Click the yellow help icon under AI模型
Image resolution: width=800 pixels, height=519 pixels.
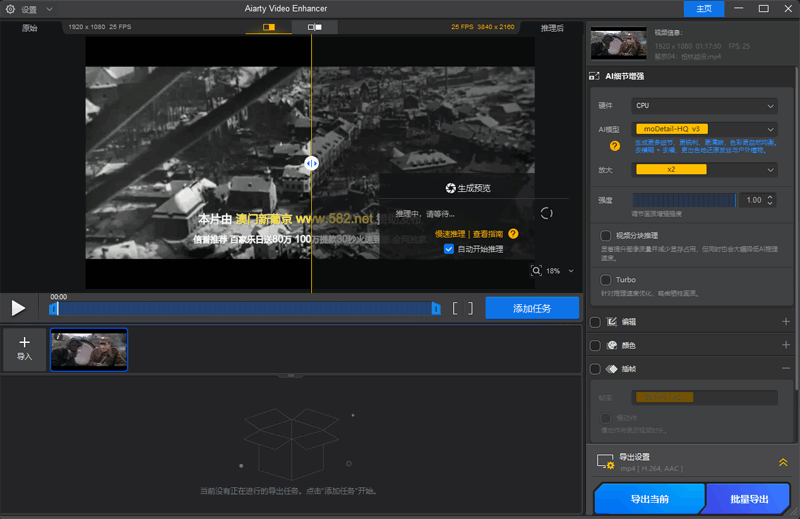coord(615,146)
